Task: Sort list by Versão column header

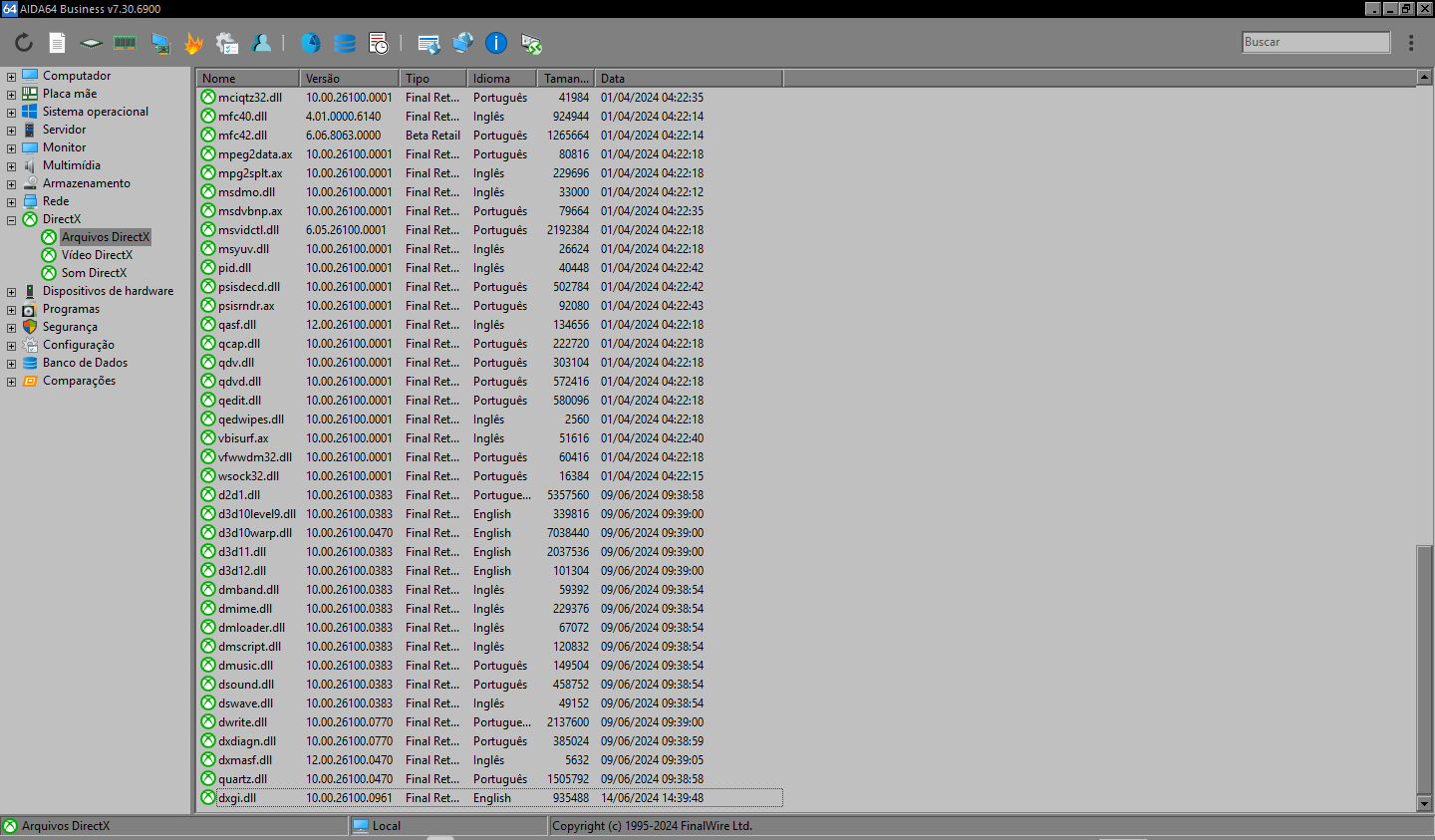Action: click(350, 79)
